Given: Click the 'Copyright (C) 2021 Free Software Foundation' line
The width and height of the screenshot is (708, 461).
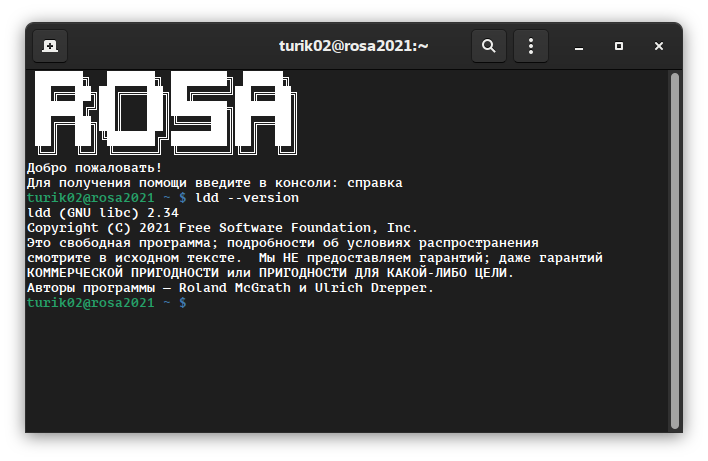Looking at the screenshot, I should tap(222, 228).
